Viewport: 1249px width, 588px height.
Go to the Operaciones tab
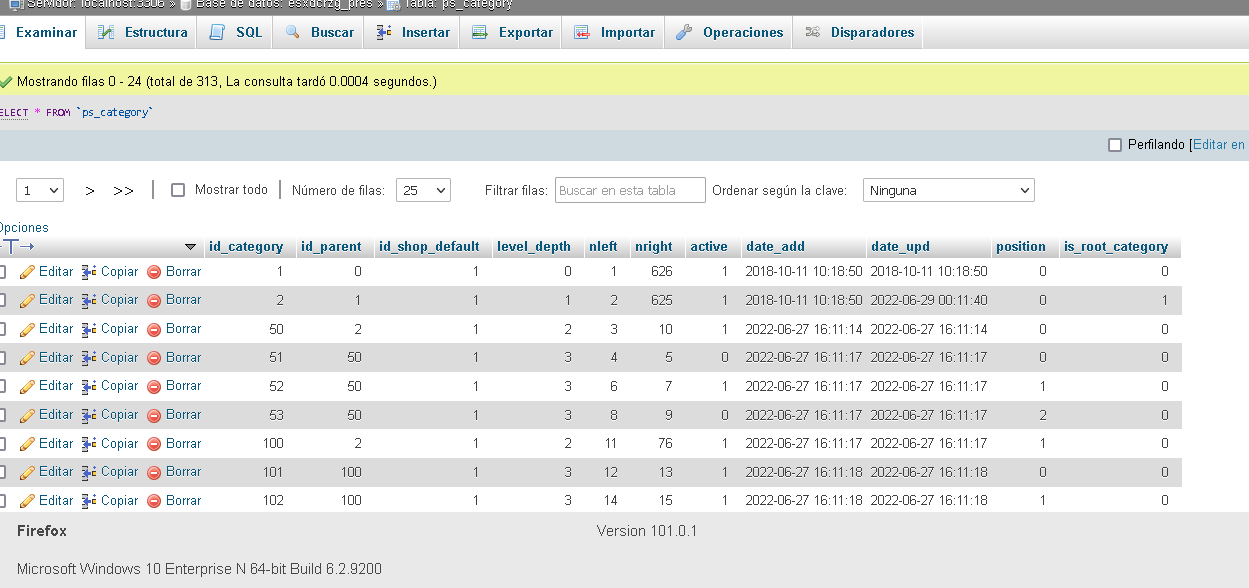click(729, 32)
